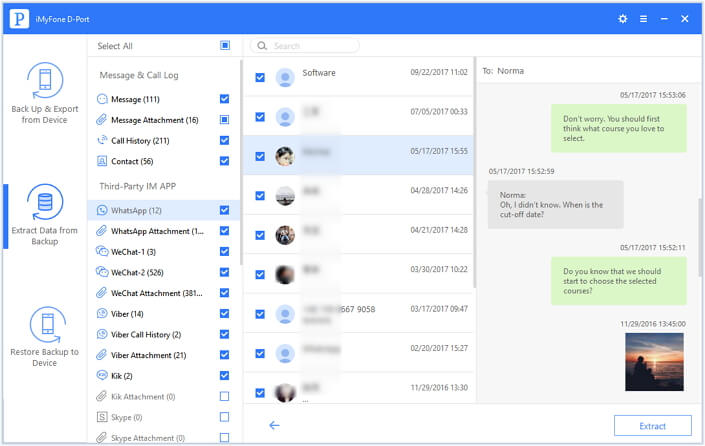Open the conversation dated 07/05/2017 00:33
Image resolution: width=705 pixels, height=446 pixels.
[x=358, y=116]
